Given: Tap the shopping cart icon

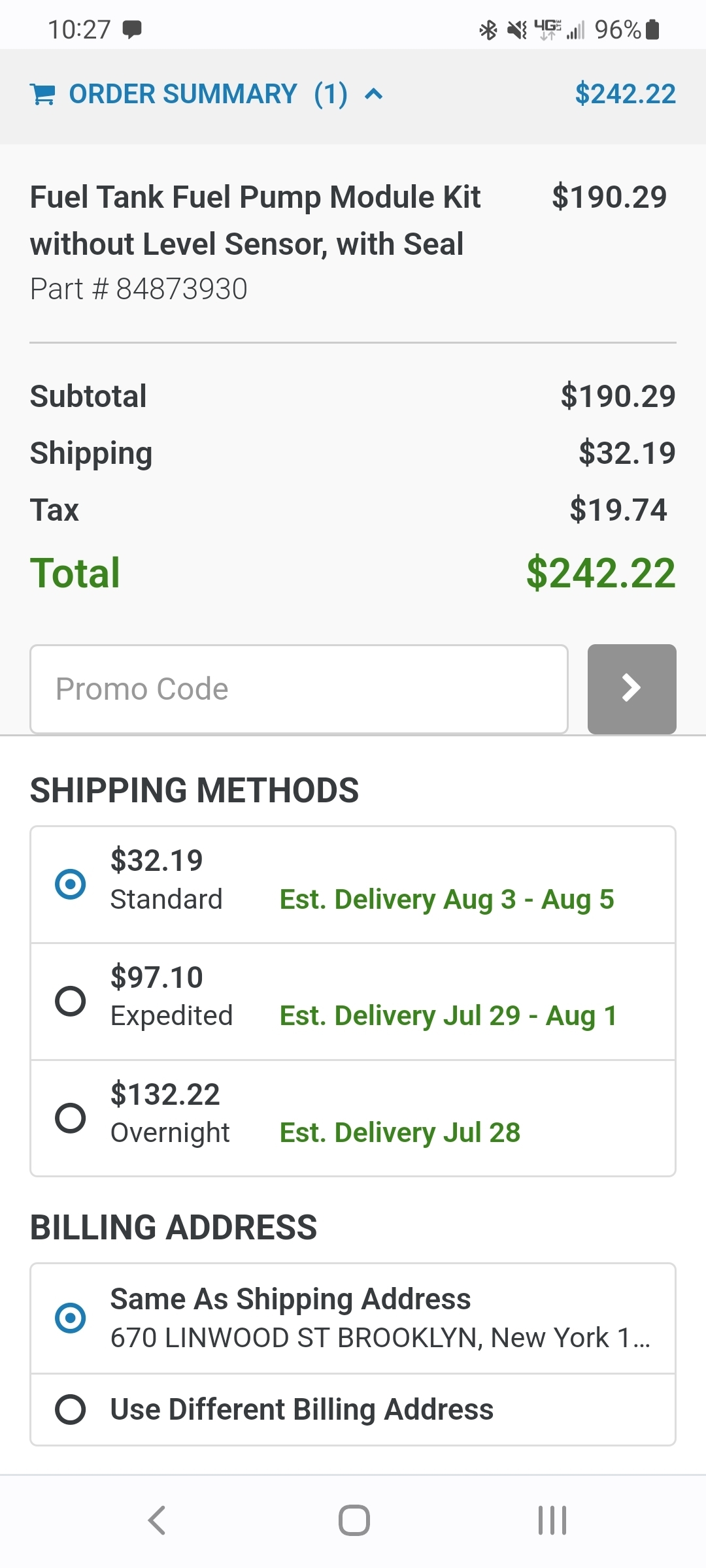Looking at the screenshot, I should (x=42, y=95).
